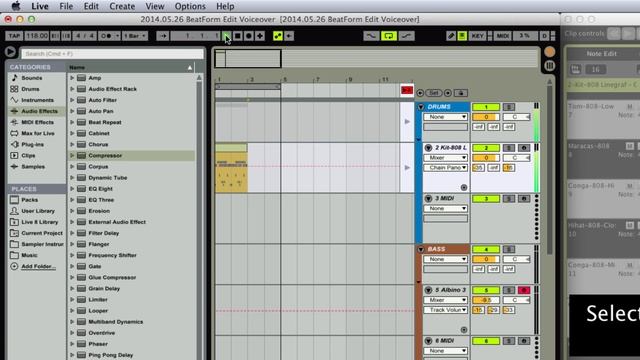This screenshot has width=640, height=360.
Task: Select Clips category in browser
Action: [x=28, y=156]
